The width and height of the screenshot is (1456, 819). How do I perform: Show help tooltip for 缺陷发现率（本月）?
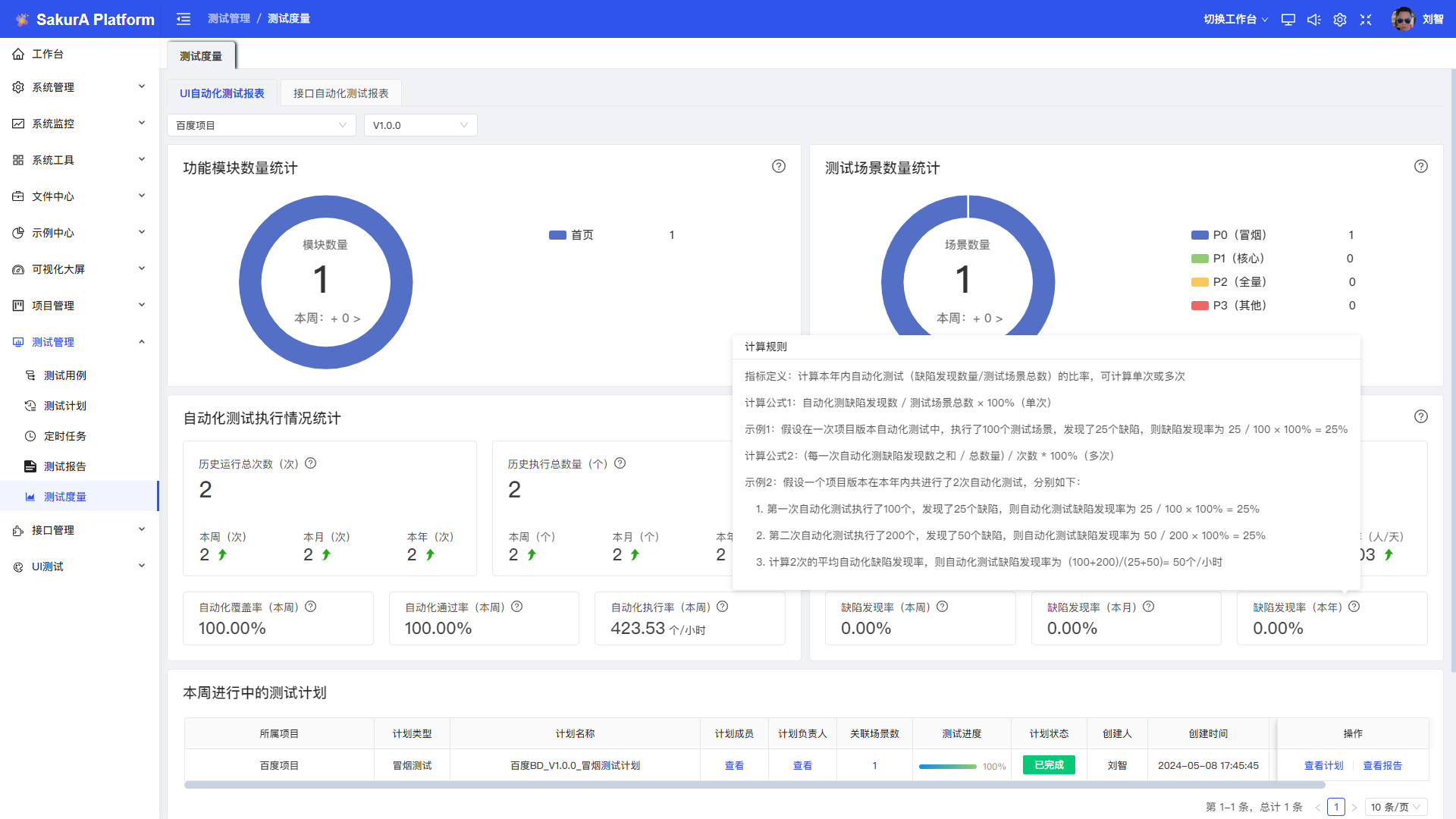click(1148, 607)
